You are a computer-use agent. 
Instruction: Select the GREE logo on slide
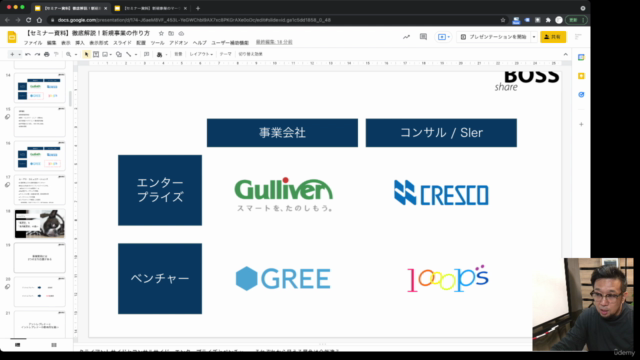(283, 279)
